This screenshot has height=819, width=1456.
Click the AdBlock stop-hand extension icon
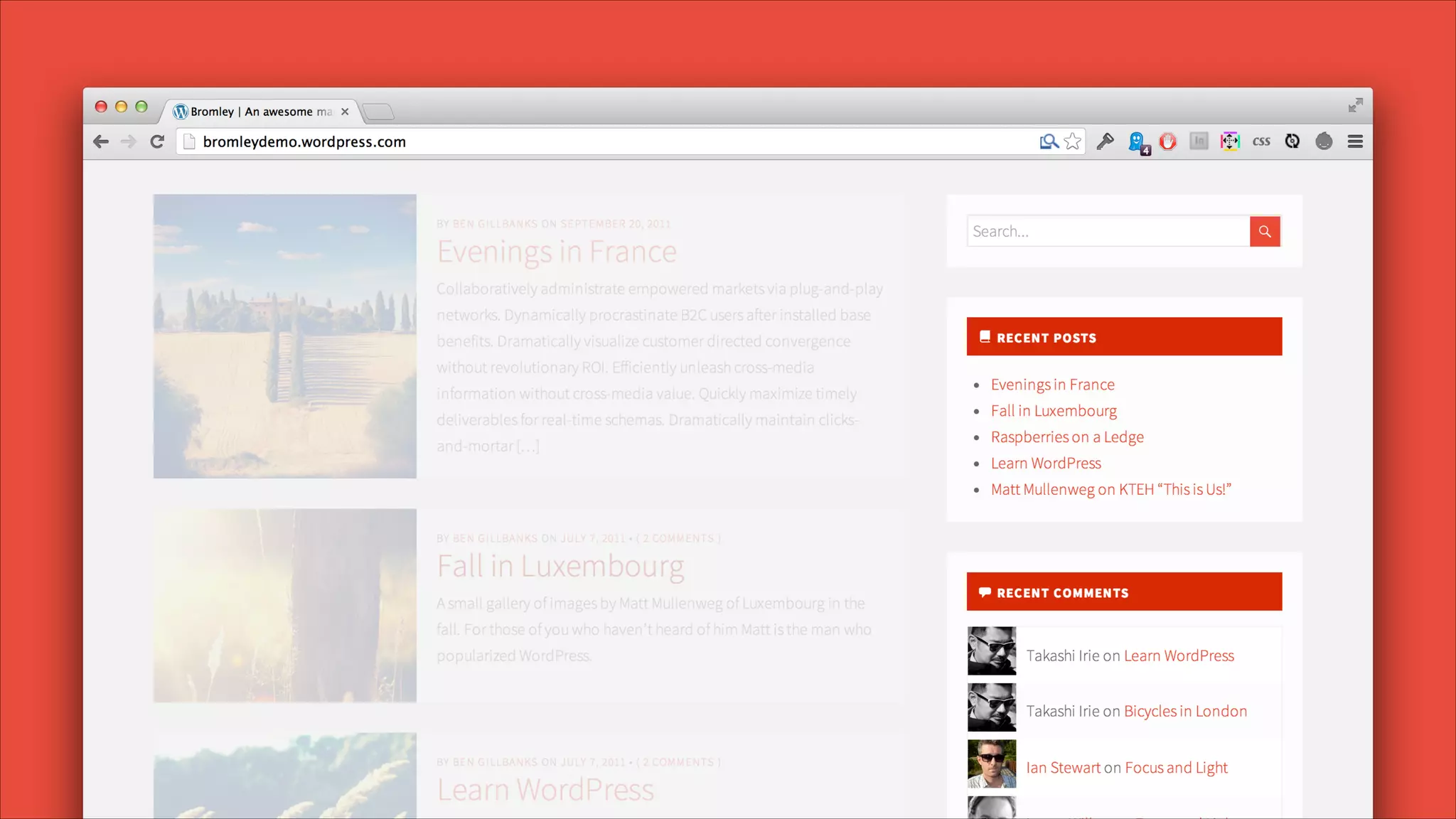coord(1167,141)
